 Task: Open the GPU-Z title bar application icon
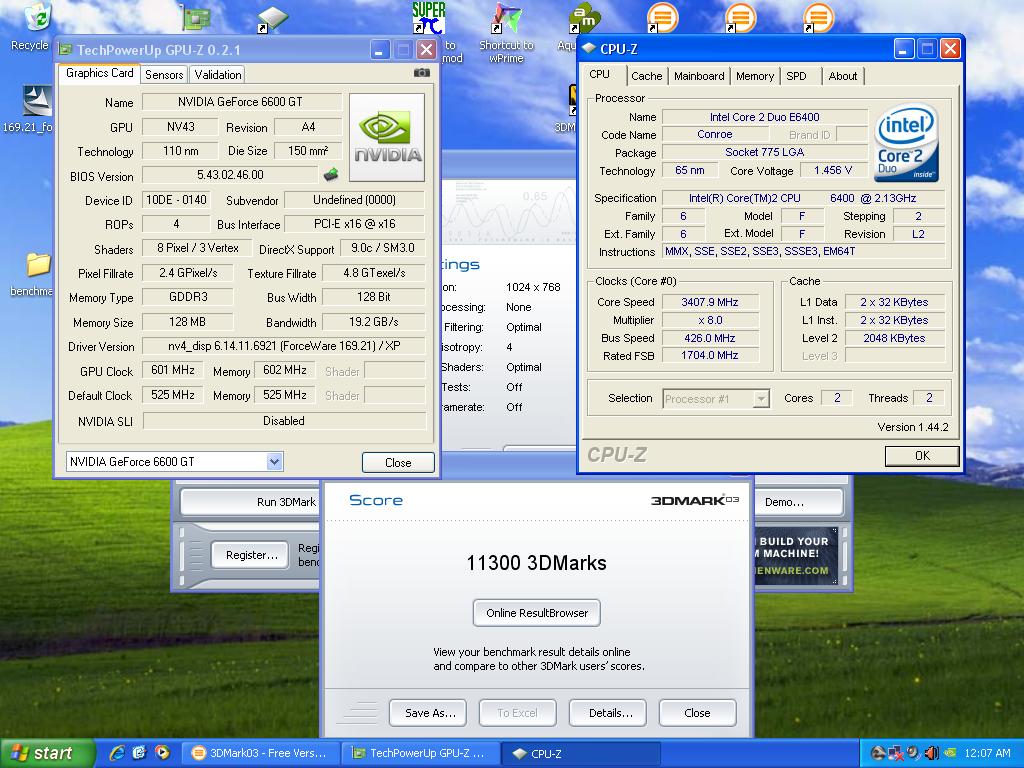click(65, 50)
